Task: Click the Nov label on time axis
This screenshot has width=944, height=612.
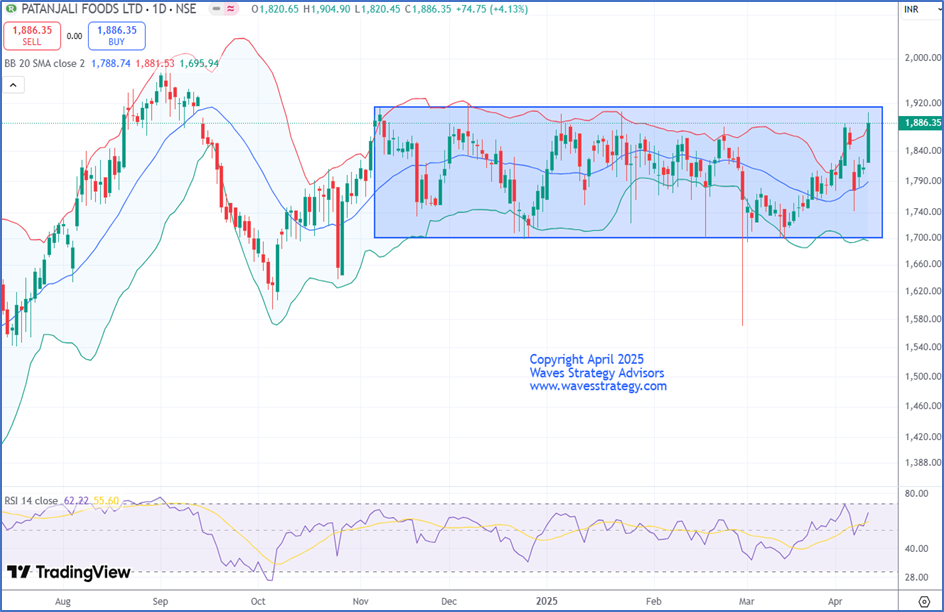Action: (361, 601)
